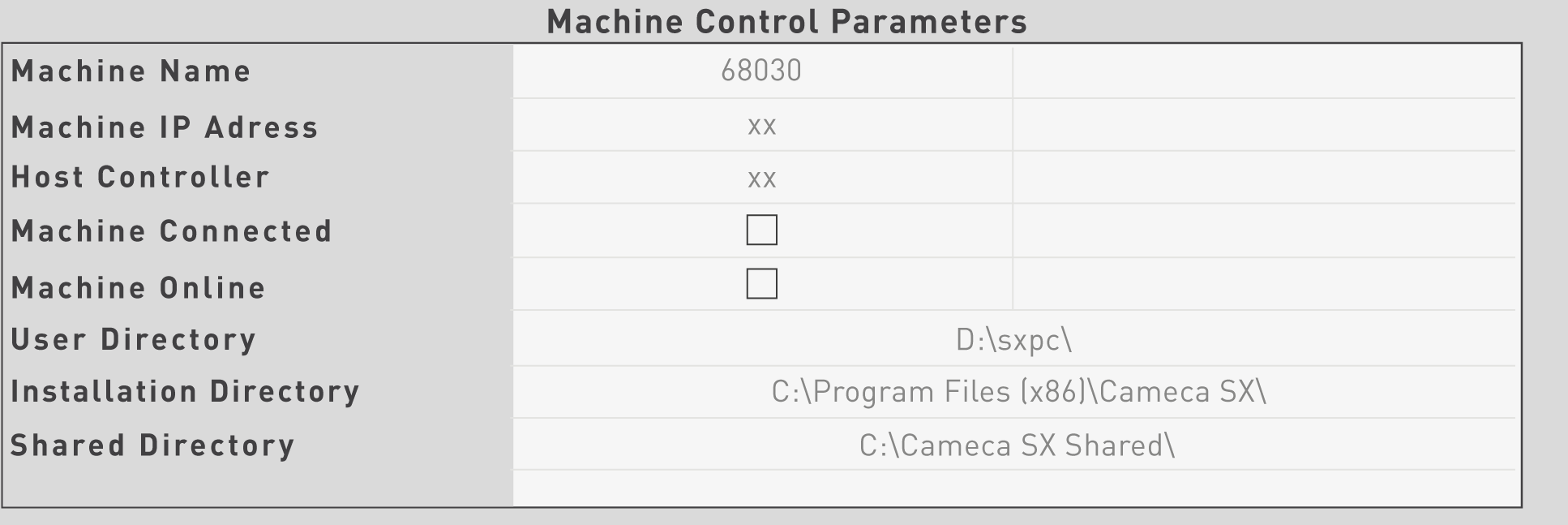Select the Machine IP Adress value field

[x=761, y=126]
